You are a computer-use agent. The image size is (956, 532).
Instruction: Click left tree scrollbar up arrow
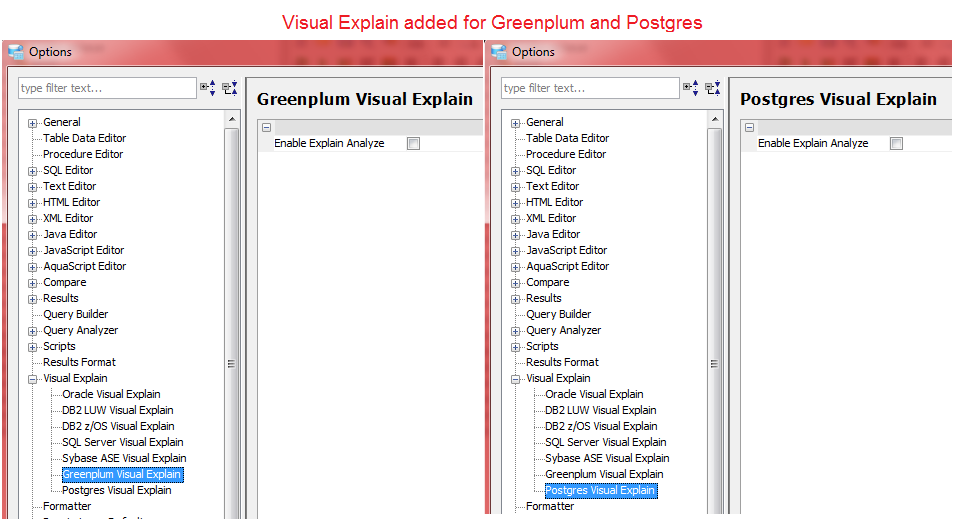(x=232, y=119)
